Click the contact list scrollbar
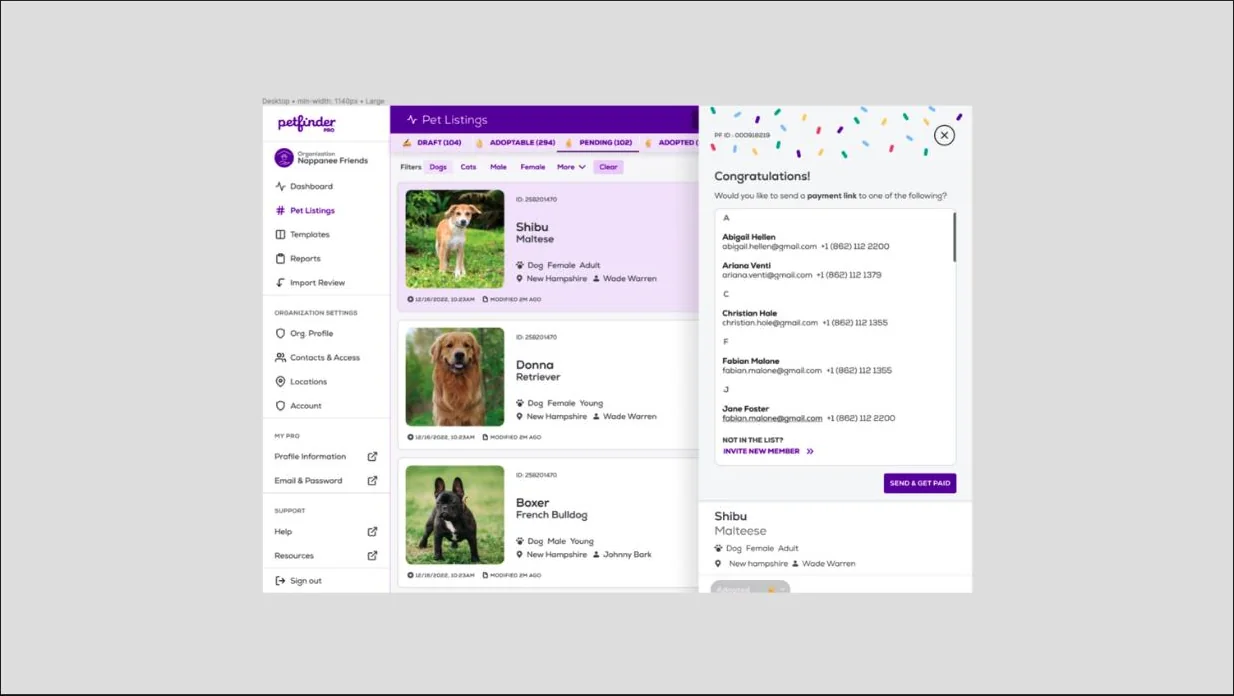Screen dimensions: 1234x696 [x=954, y=237]
